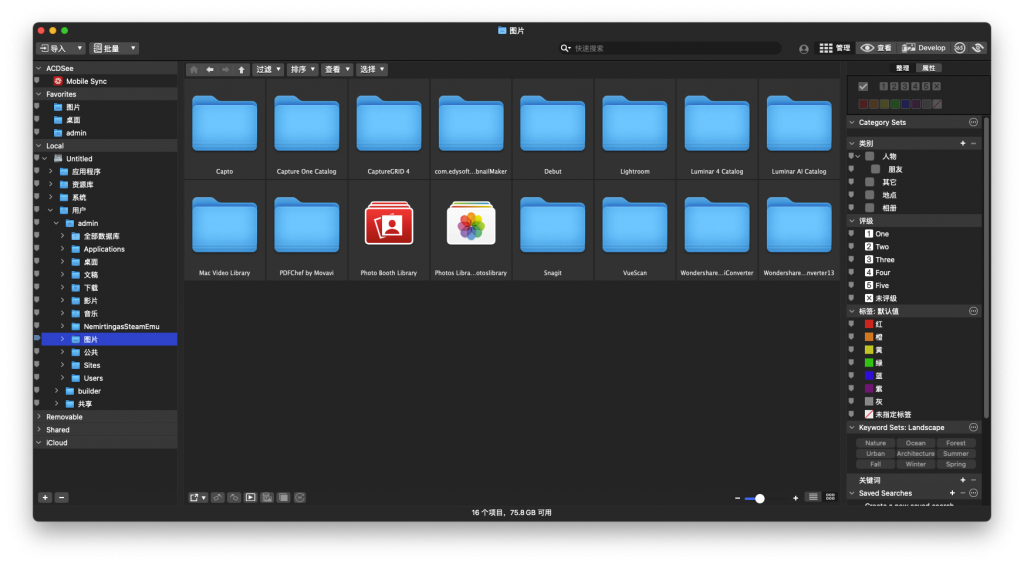Screen dimensions: 1024x565
Task: Start slideshow with the play icon
Action: click(251, 498)
